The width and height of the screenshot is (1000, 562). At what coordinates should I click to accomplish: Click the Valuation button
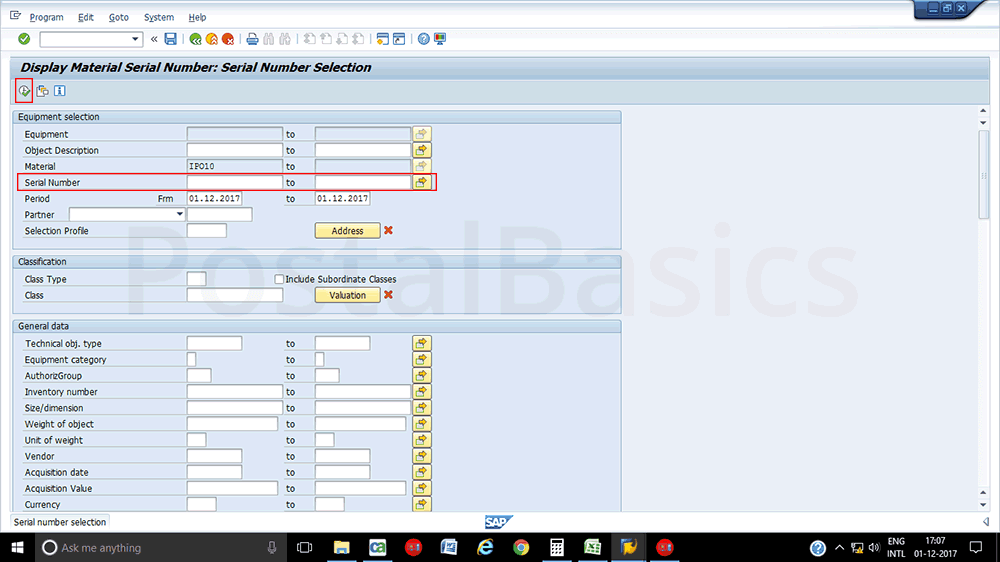[x=347, y=295]
